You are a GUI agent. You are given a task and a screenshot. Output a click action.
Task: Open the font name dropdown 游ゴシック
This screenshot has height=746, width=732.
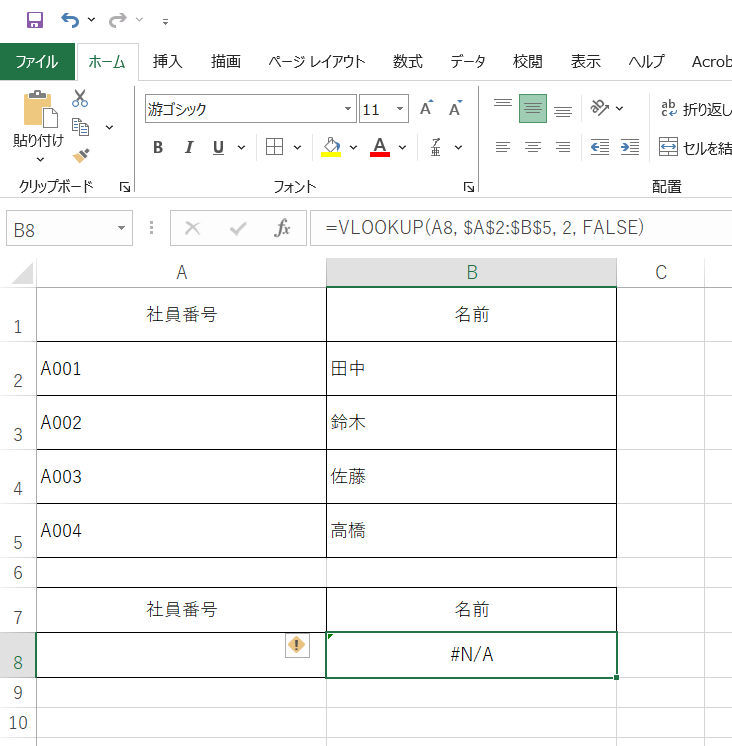point(349,109)
